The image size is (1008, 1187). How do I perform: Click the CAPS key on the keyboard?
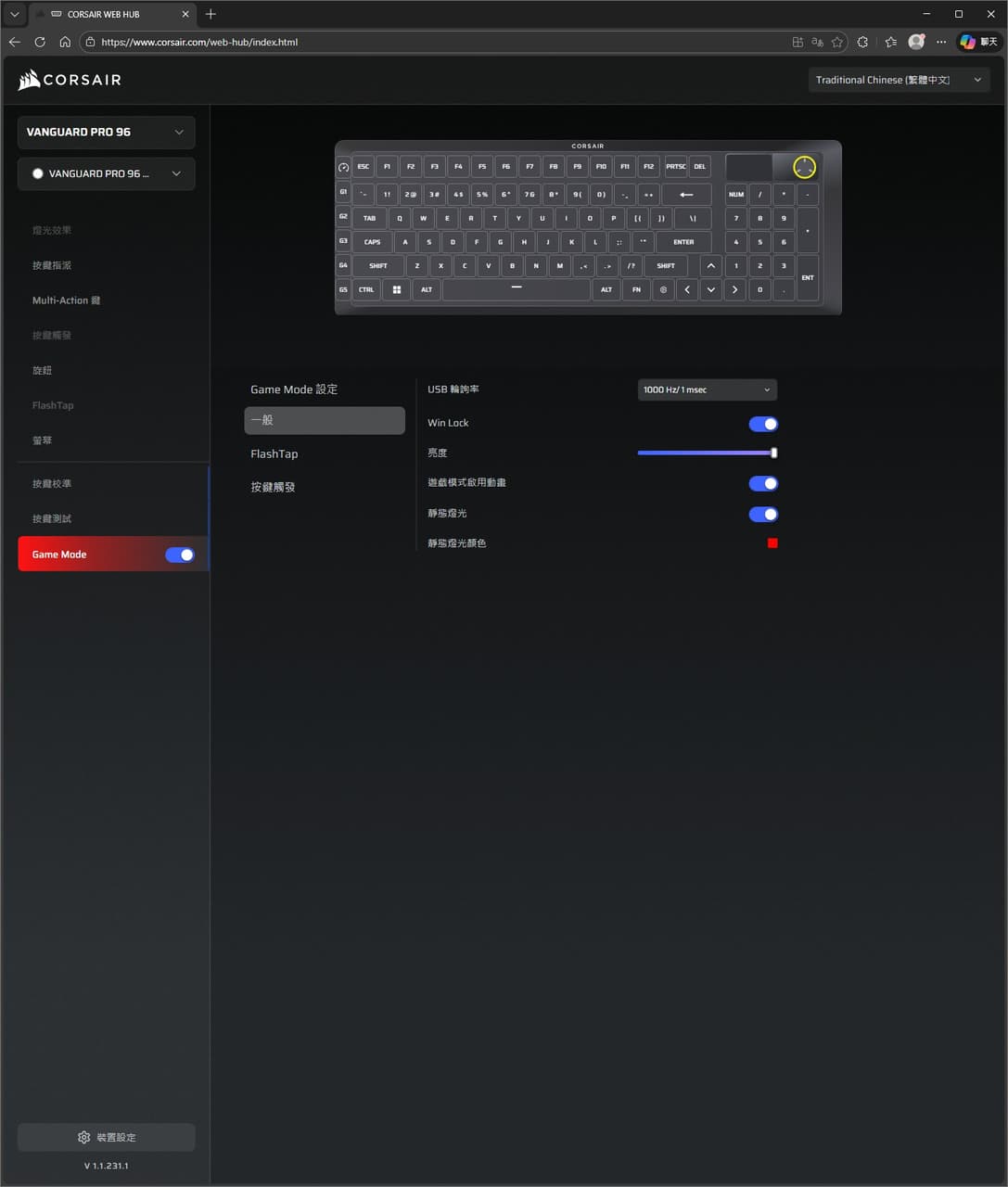(x=373, y=241)
